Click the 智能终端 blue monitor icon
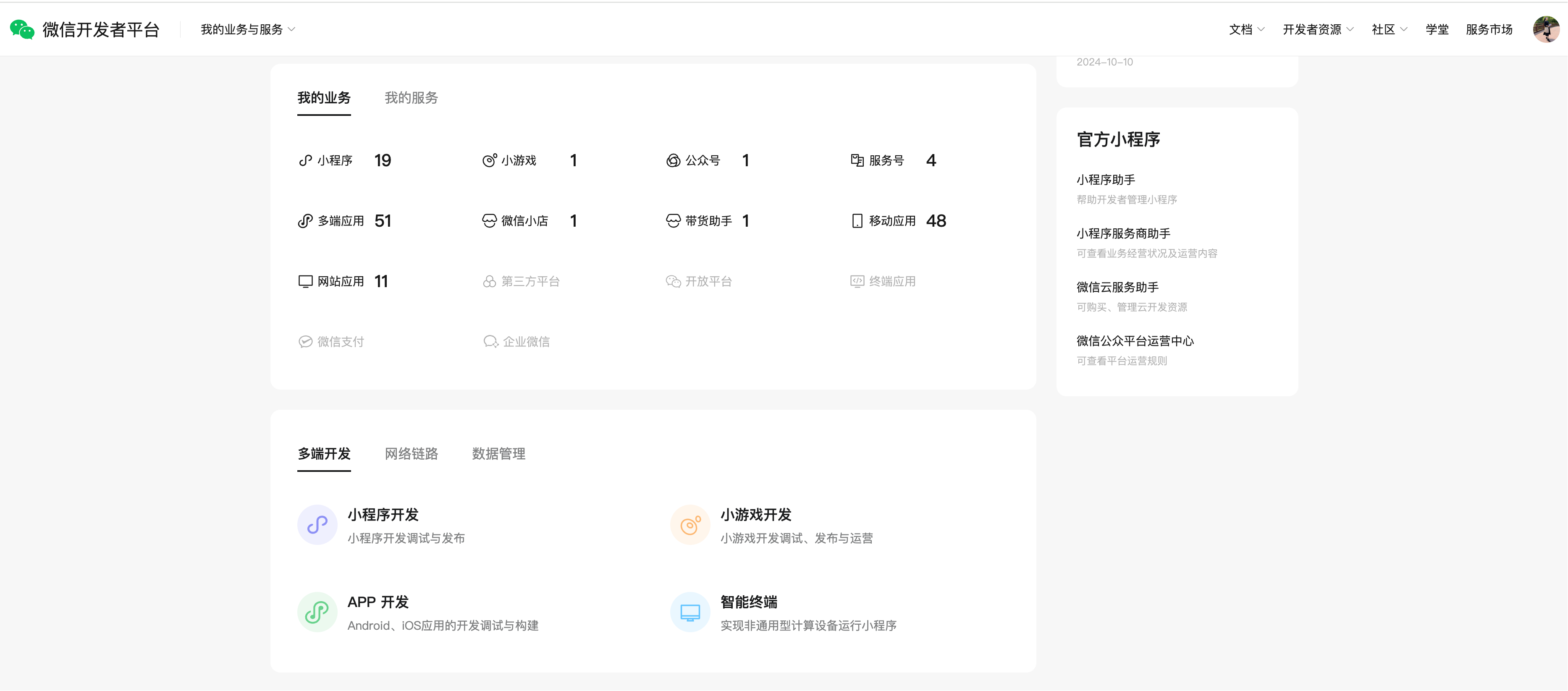The height and width of the screenshot is (691, 1568). pos(690,612)
